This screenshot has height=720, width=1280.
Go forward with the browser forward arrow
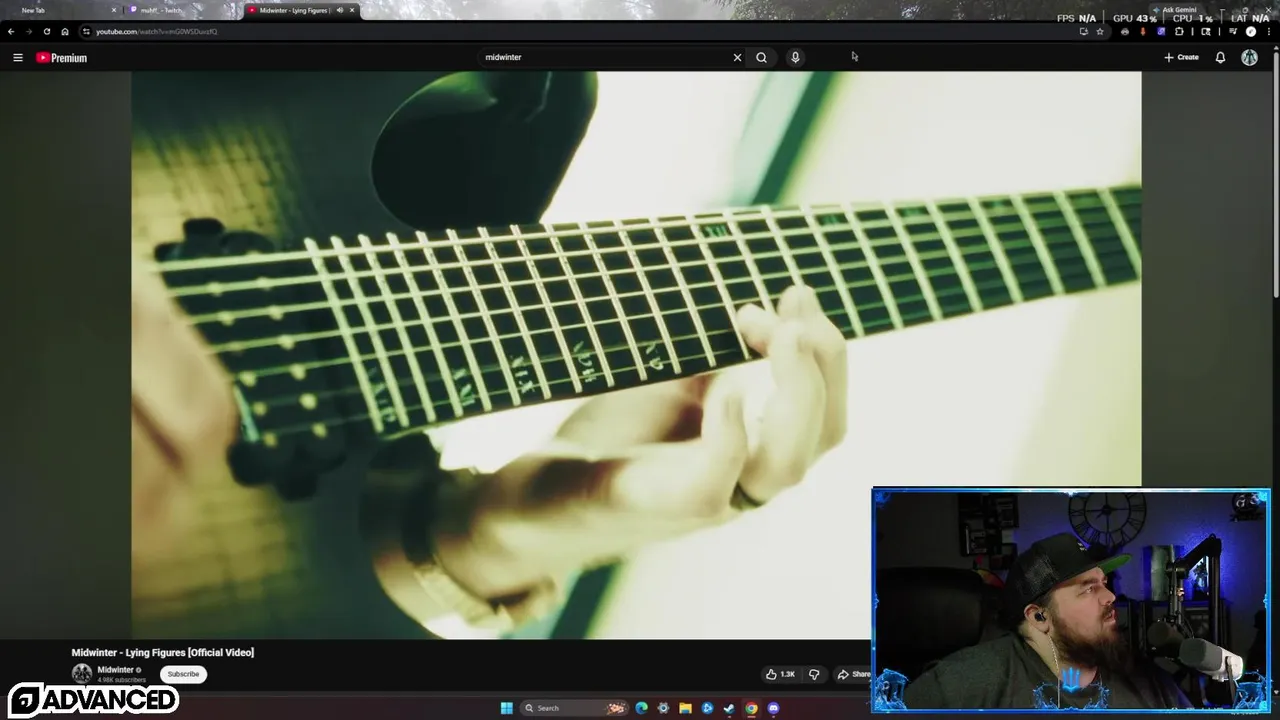click(x=28, y=31)
